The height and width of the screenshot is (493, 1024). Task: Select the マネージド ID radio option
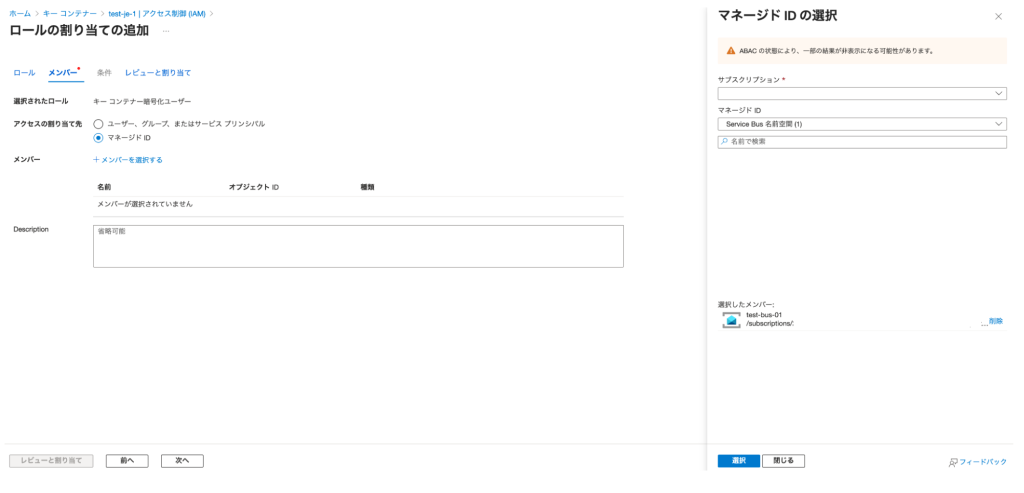tap(98, 138)
